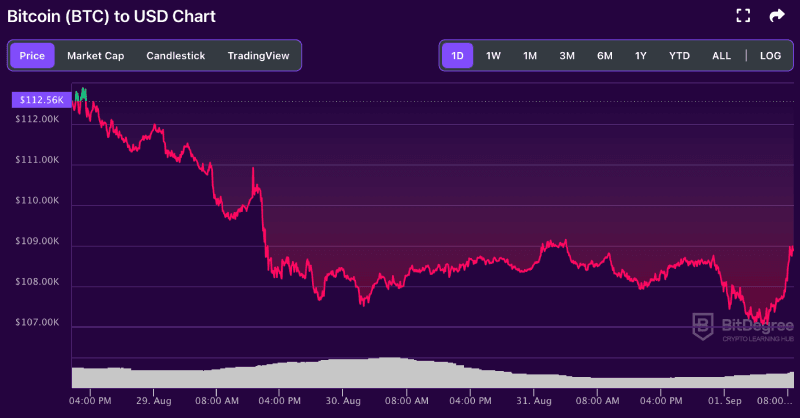Click the $112.56K current price label

(x=41, y=100)
